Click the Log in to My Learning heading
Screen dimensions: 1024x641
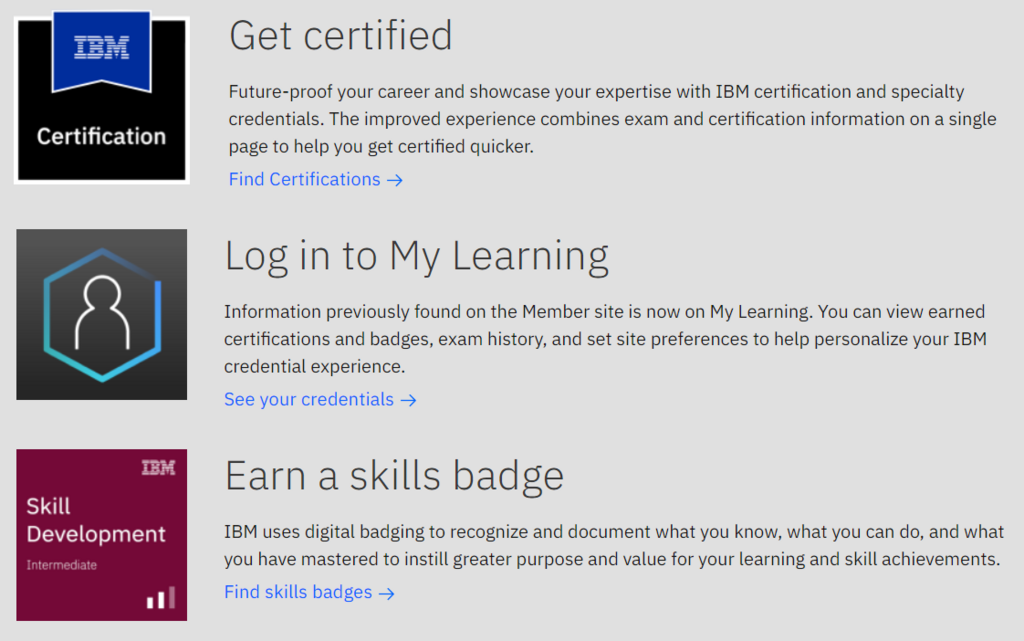tap(416, 256)
